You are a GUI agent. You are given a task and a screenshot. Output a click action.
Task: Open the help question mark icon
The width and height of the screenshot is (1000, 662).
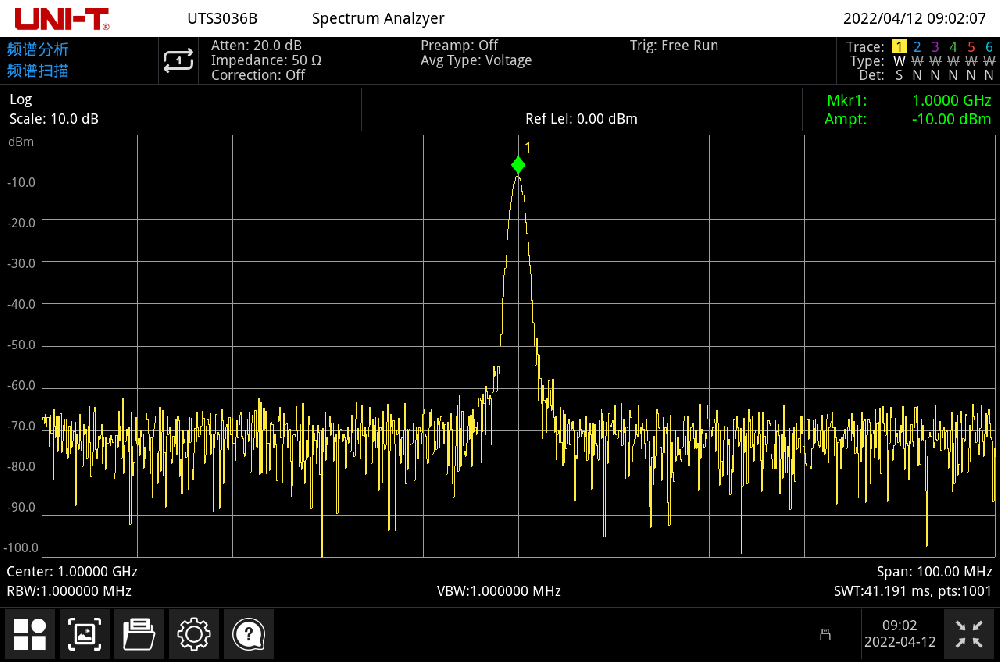pos(249,634)
